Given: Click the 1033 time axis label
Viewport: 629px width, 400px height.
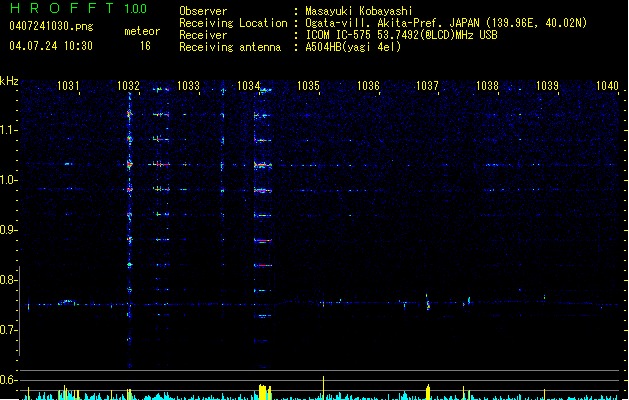Looking at the screenshot, I should (x=188, y=86).
